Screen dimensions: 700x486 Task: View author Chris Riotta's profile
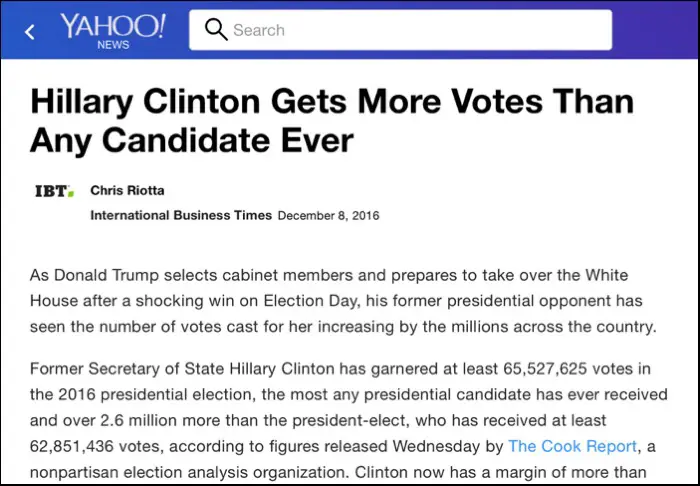pyautogui.click(x=127, y=191)
